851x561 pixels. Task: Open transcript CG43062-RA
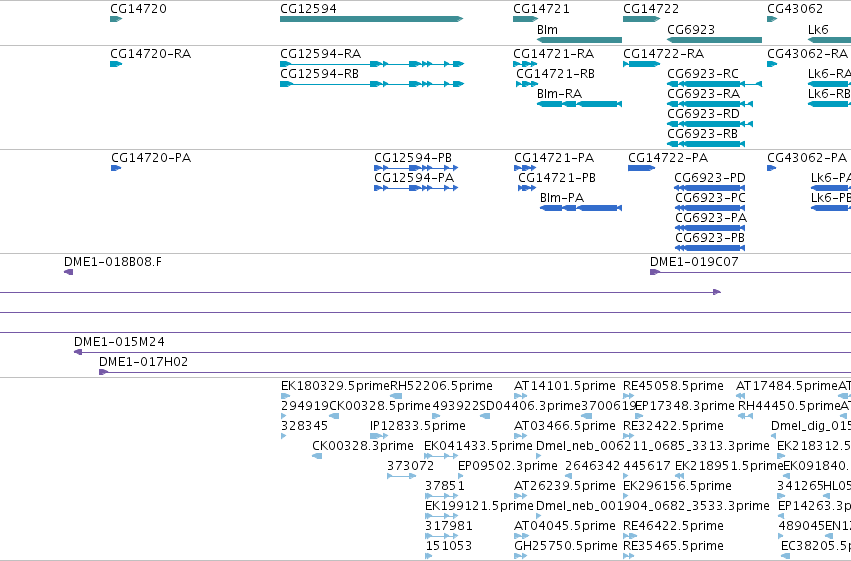click(772, 64)
